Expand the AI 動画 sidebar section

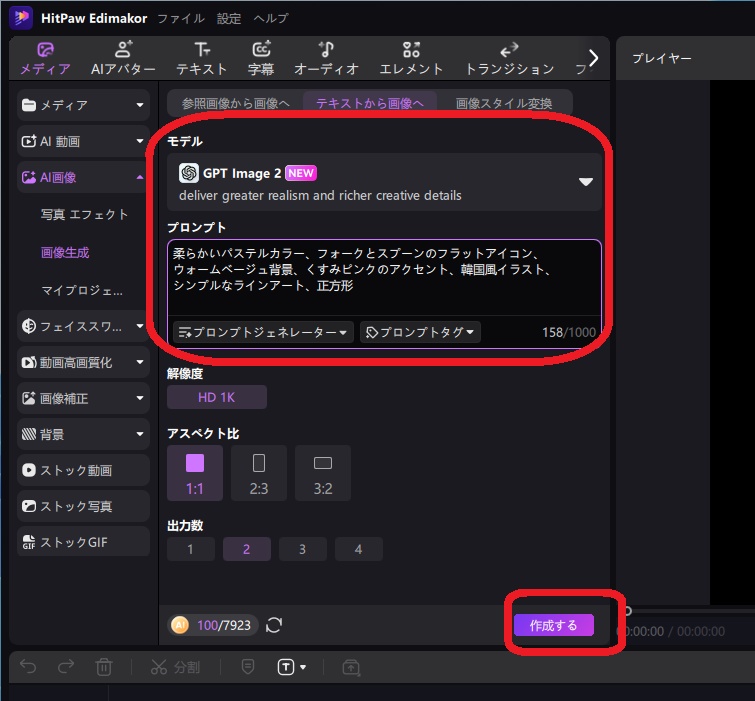tap(83, 141)
